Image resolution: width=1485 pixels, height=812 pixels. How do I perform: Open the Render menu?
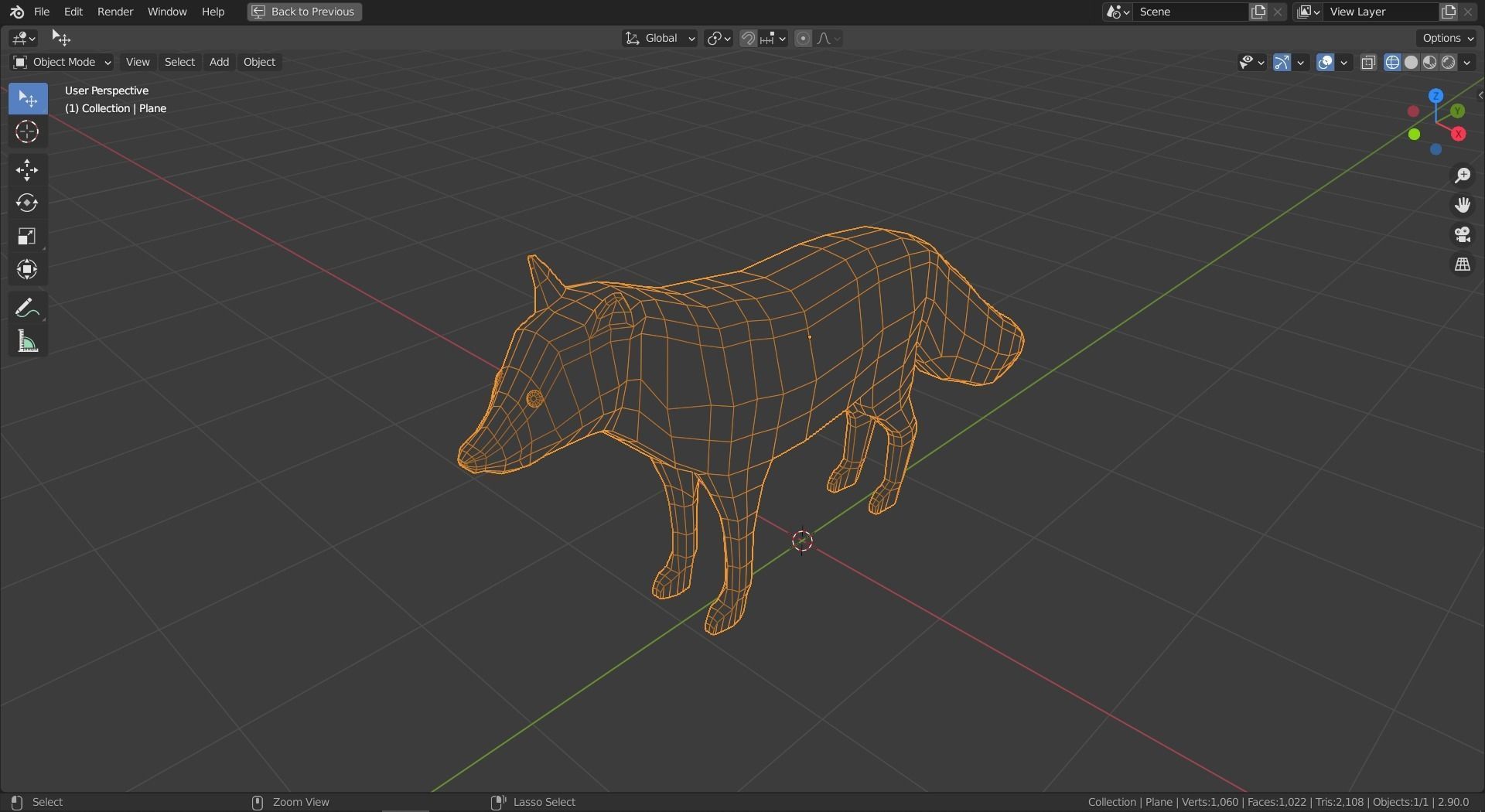point(115,12)
